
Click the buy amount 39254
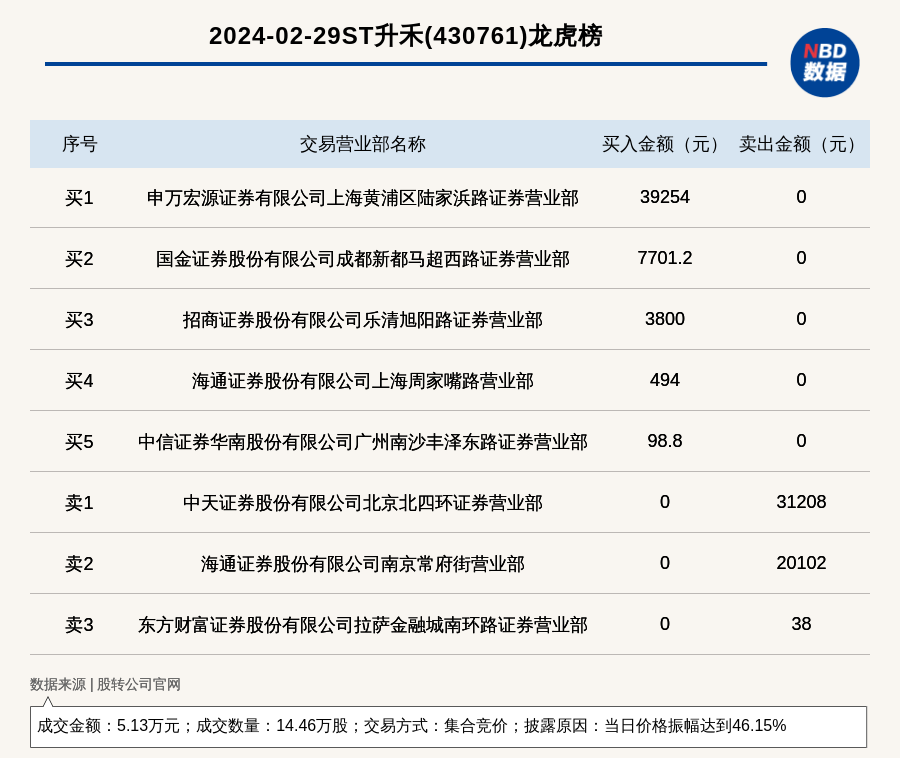point(665,197)
